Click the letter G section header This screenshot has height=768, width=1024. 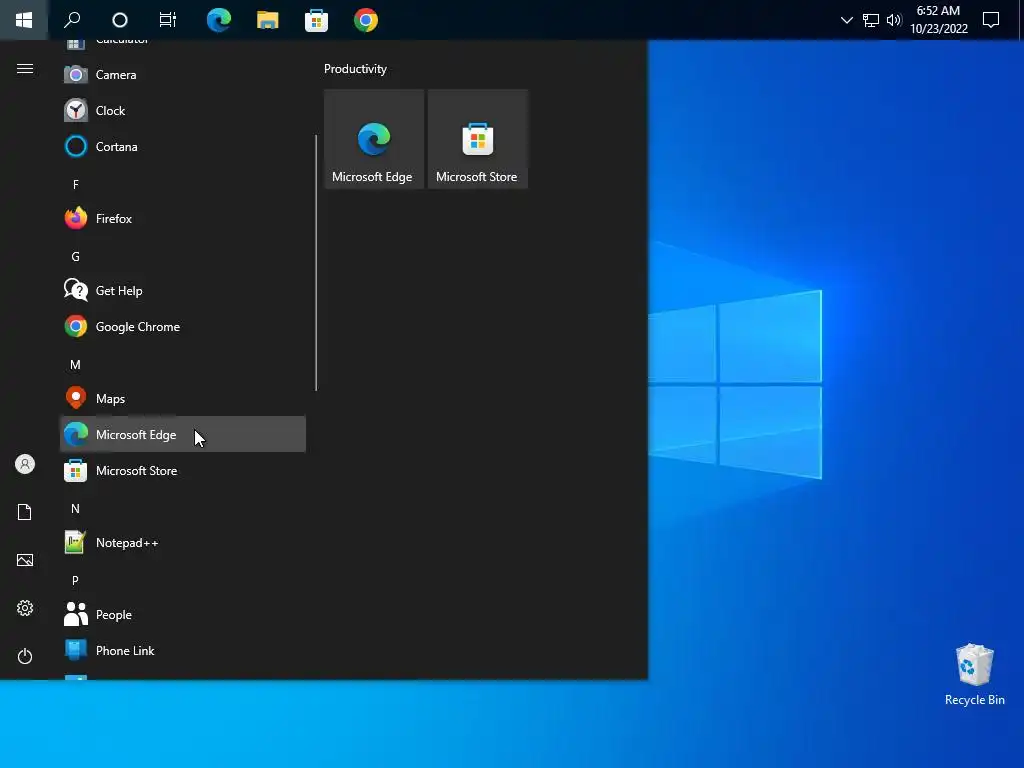76,257
